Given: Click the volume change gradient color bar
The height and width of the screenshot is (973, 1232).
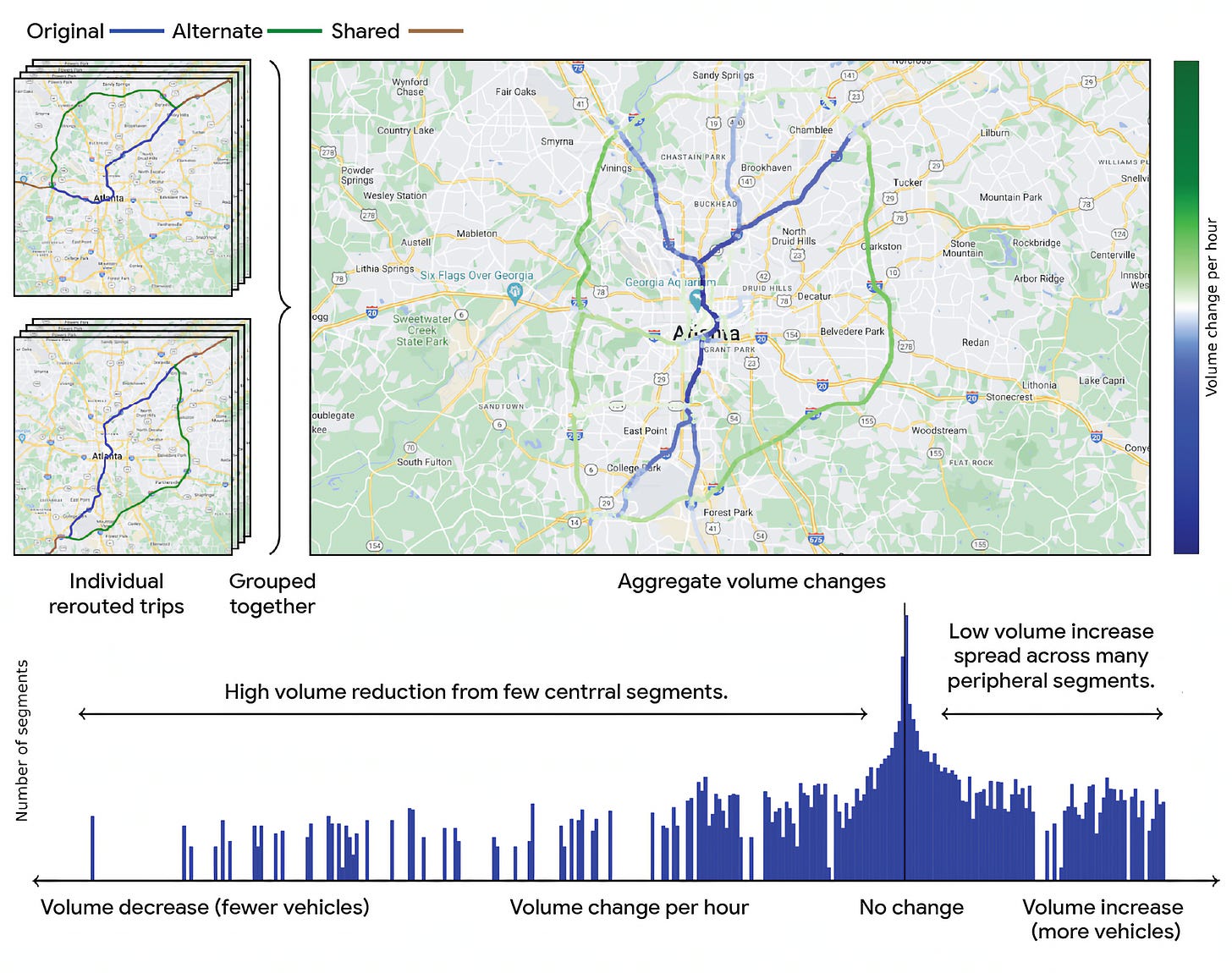Looking at the screenshot, I should click(x=1186, y=307).
